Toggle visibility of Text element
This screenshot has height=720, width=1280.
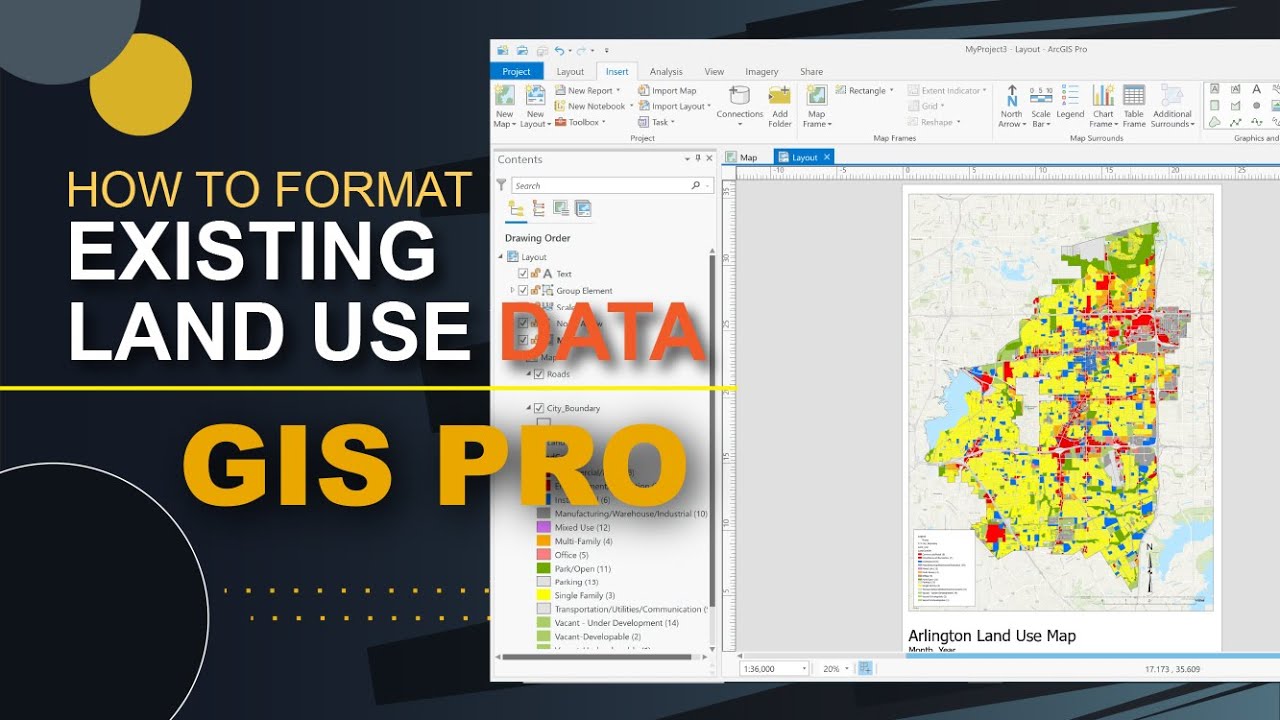coord(523,273)
